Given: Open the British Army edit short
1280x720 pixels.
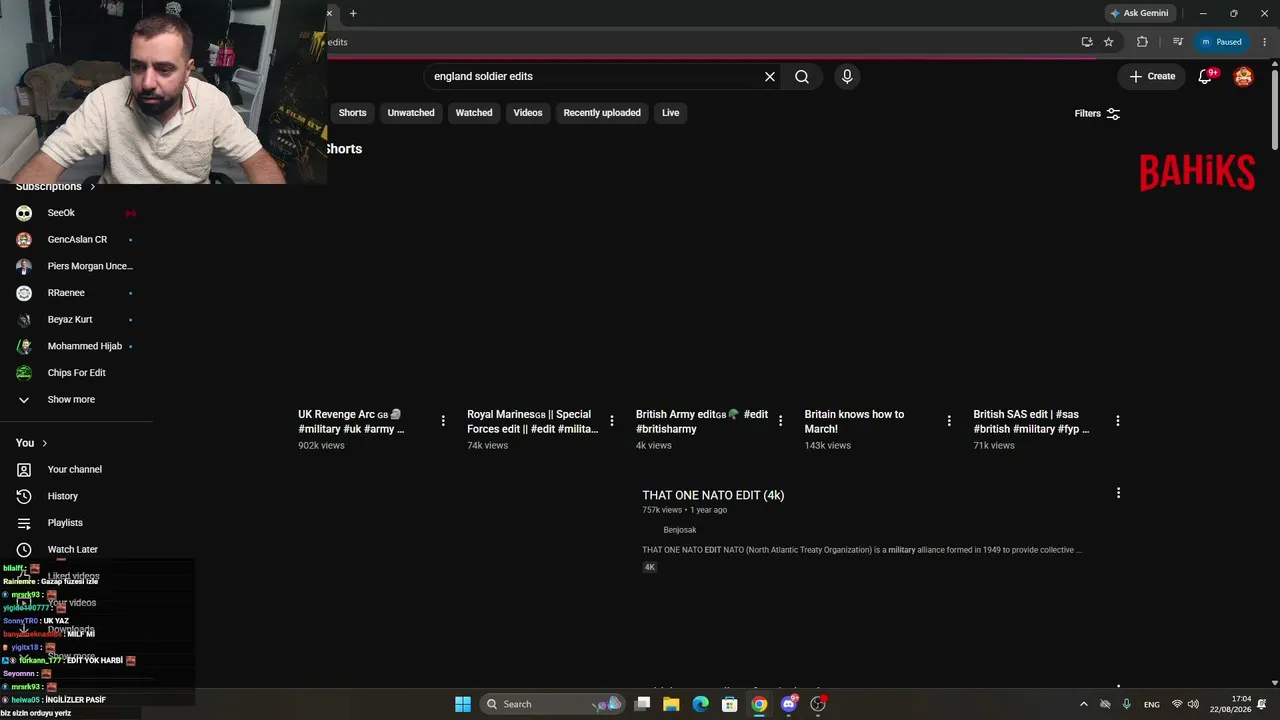Looking at the screenshot, I should coord(702,421).
